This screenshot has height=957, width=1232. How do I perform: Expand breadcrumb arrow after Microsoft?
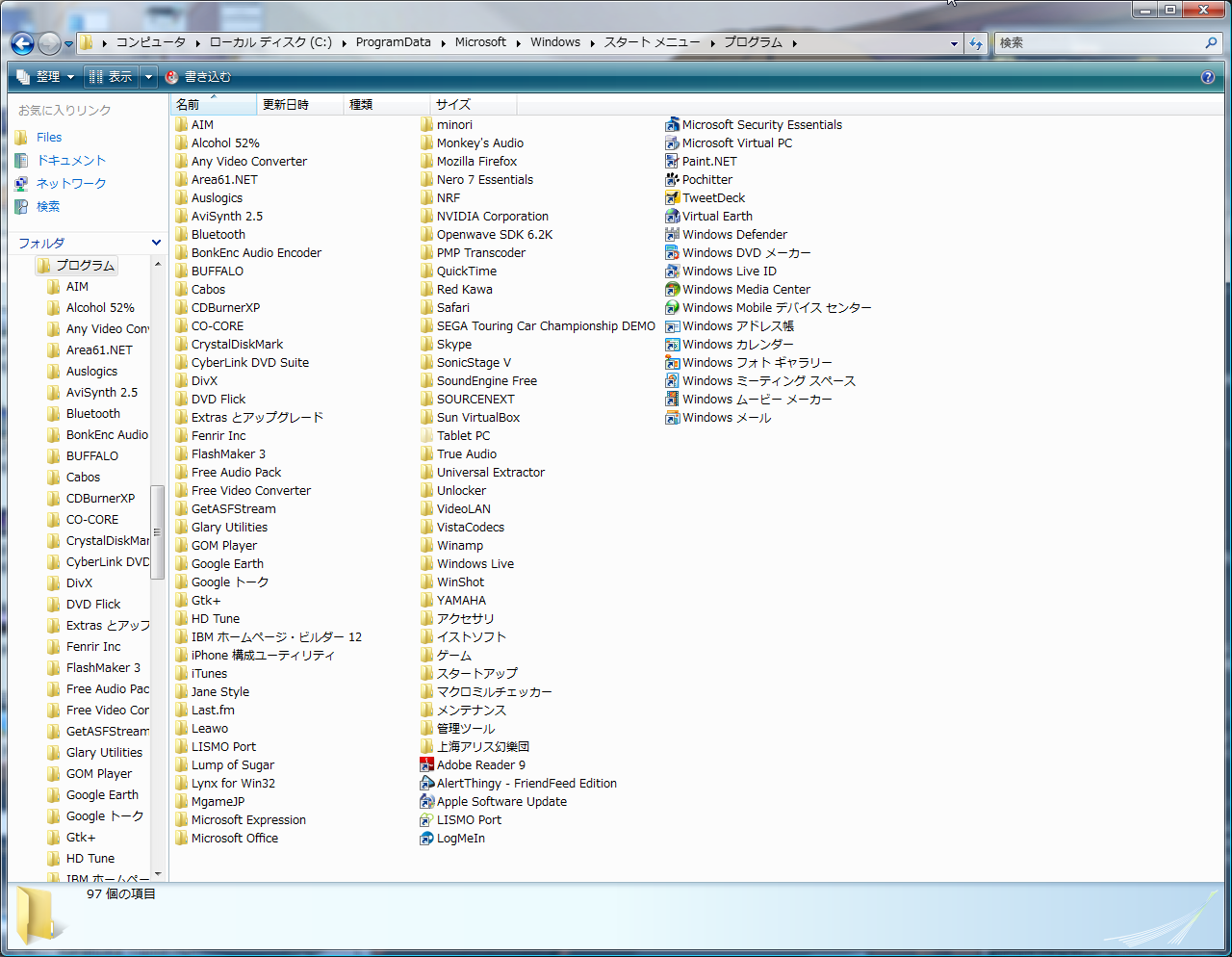518,43
